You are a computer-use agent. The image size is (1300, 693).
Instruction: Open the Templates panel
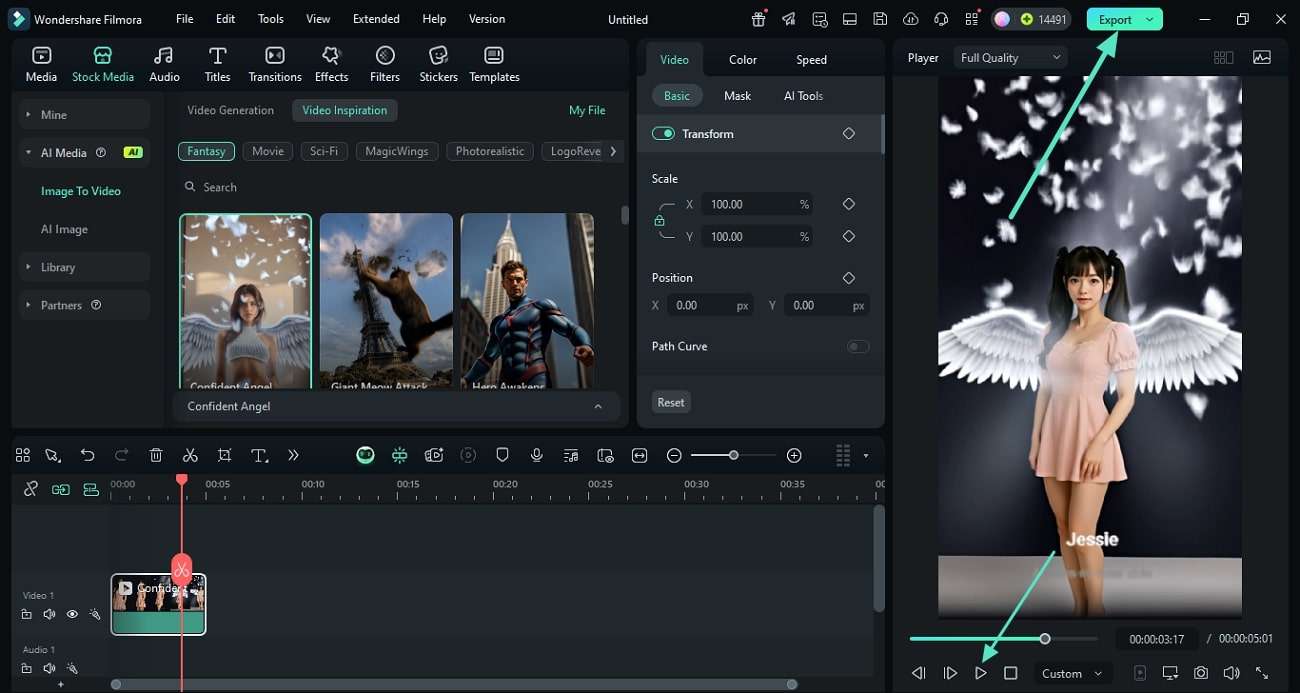pos(494,64)
